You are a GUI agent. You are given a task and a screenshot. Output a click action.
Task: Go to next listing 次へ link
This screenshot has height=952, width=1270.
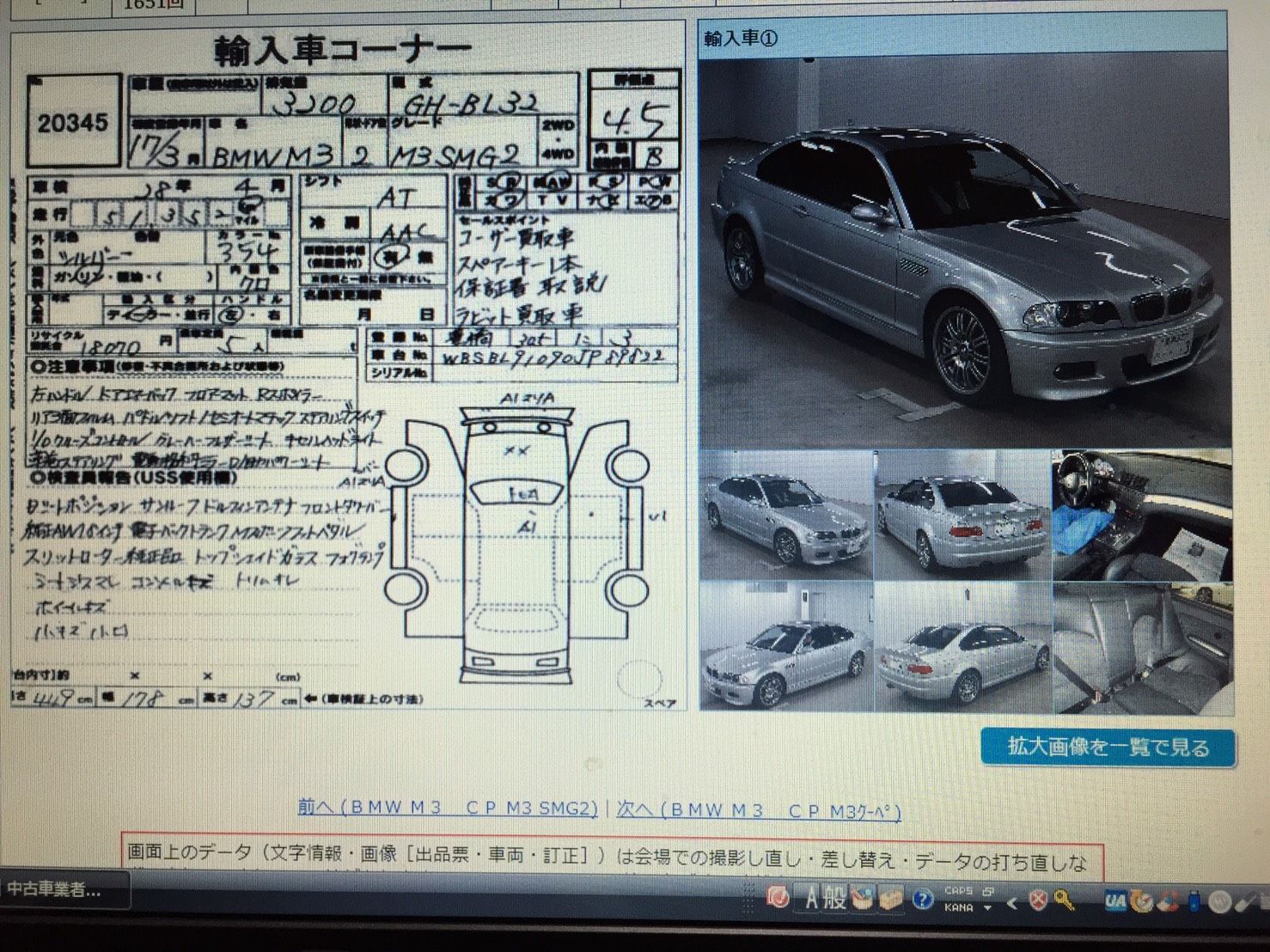[759, 810]
